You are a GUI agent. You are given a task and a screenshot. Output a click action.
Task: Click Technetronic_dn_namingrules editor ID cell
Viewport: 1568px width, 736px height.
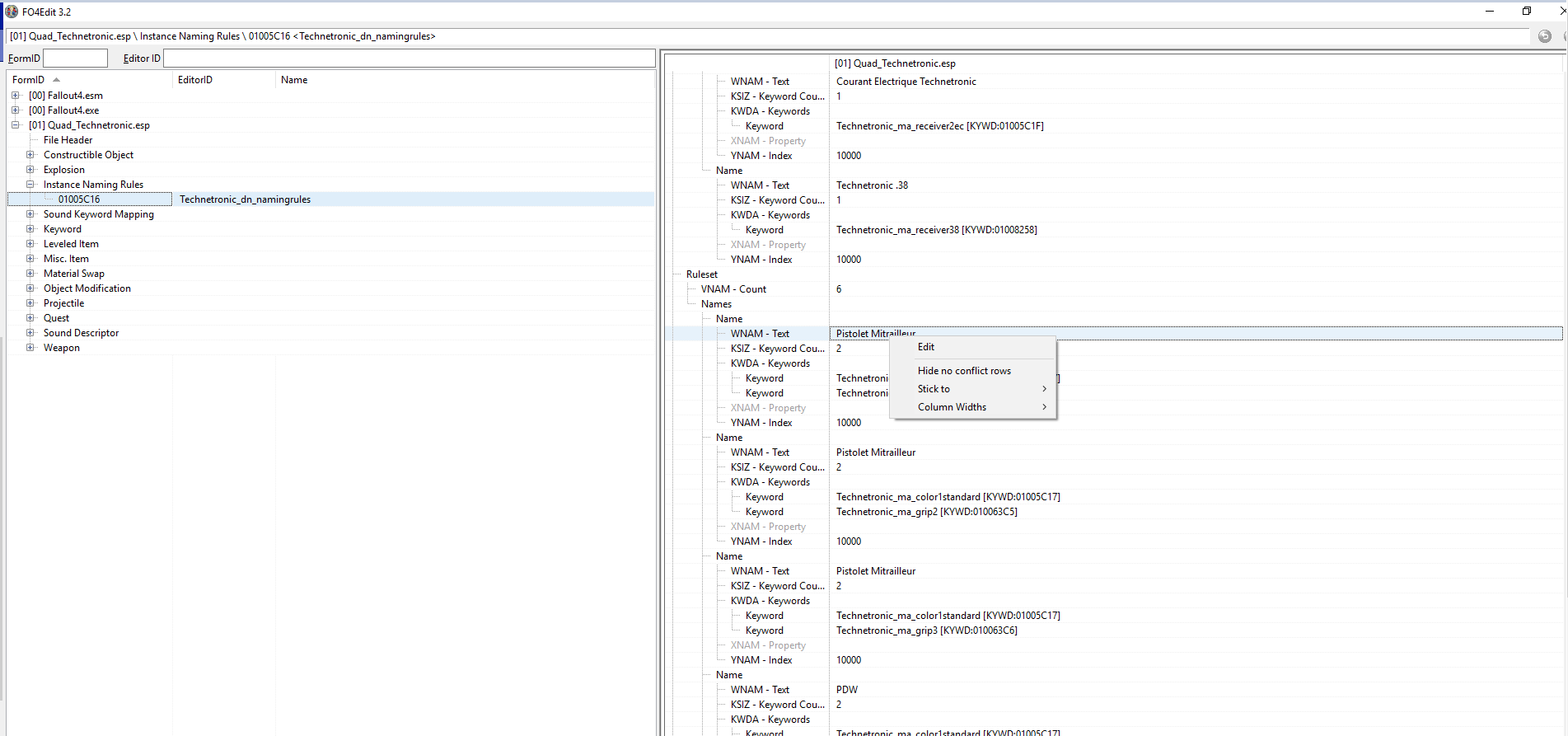pos(245,199)
